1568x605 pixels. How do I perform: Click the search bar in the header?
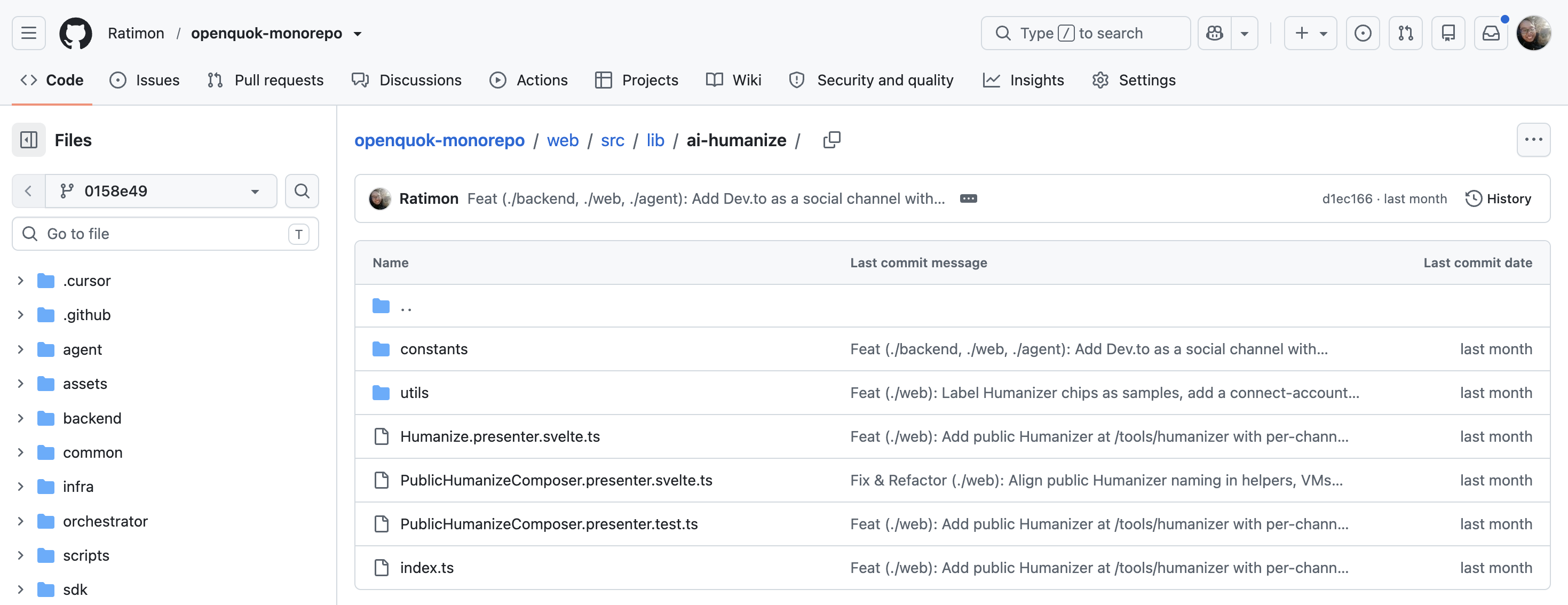1086,33
